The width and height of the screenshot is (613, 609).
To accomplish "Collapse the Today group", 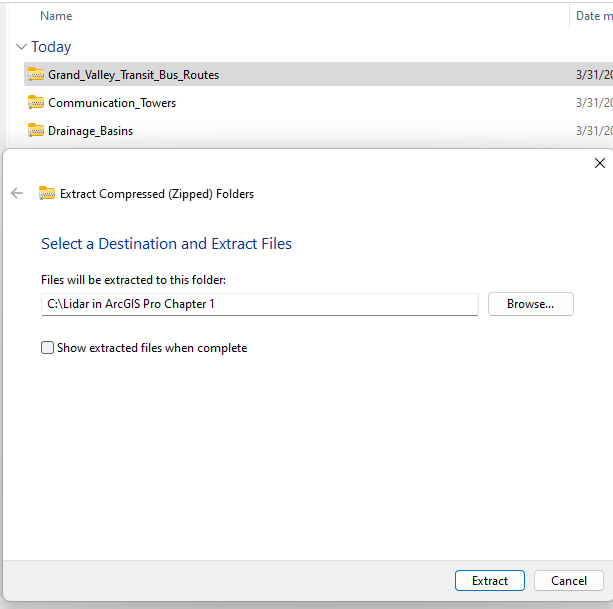I will [21, 47].
